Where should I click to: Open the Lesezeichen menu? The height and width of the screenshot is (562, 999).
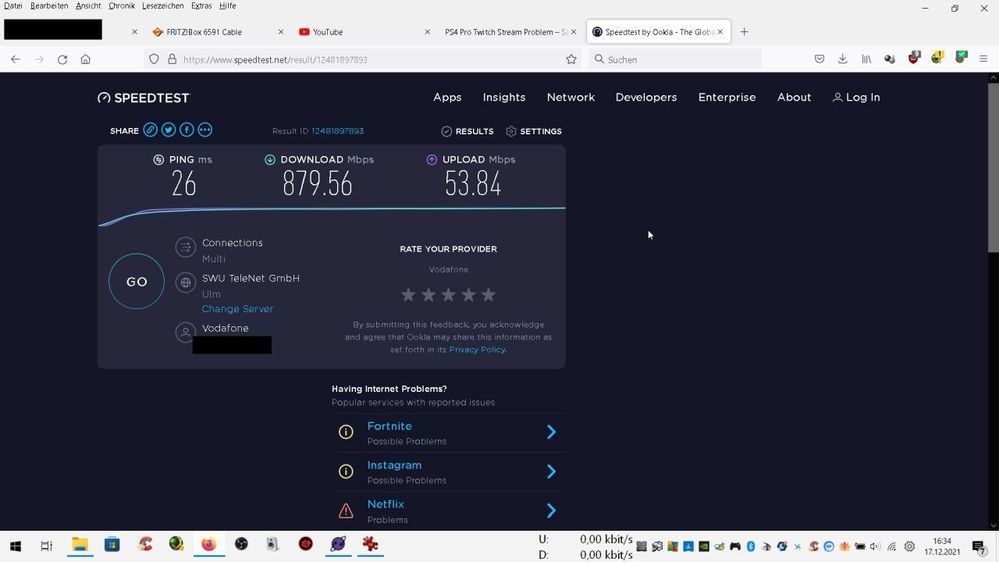[x=162, y=6]
